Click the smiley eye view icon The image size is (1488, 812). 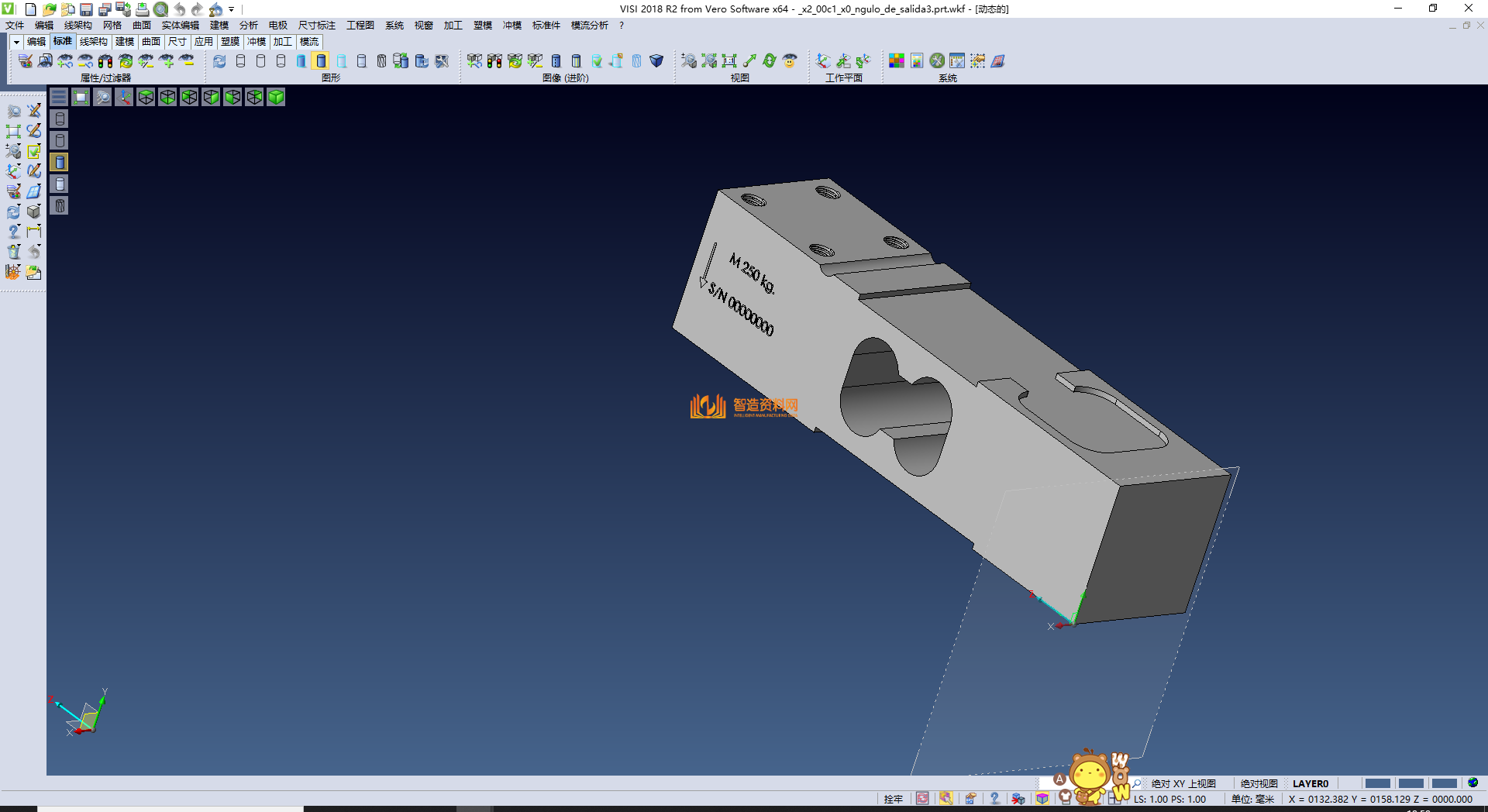[x=790, y=61]
